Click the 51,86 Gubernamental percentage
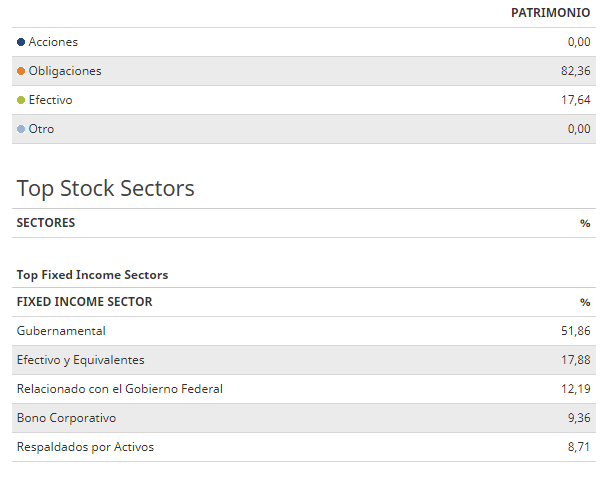Viewport: 606px width, 481px height. click(x=575, y=331)
